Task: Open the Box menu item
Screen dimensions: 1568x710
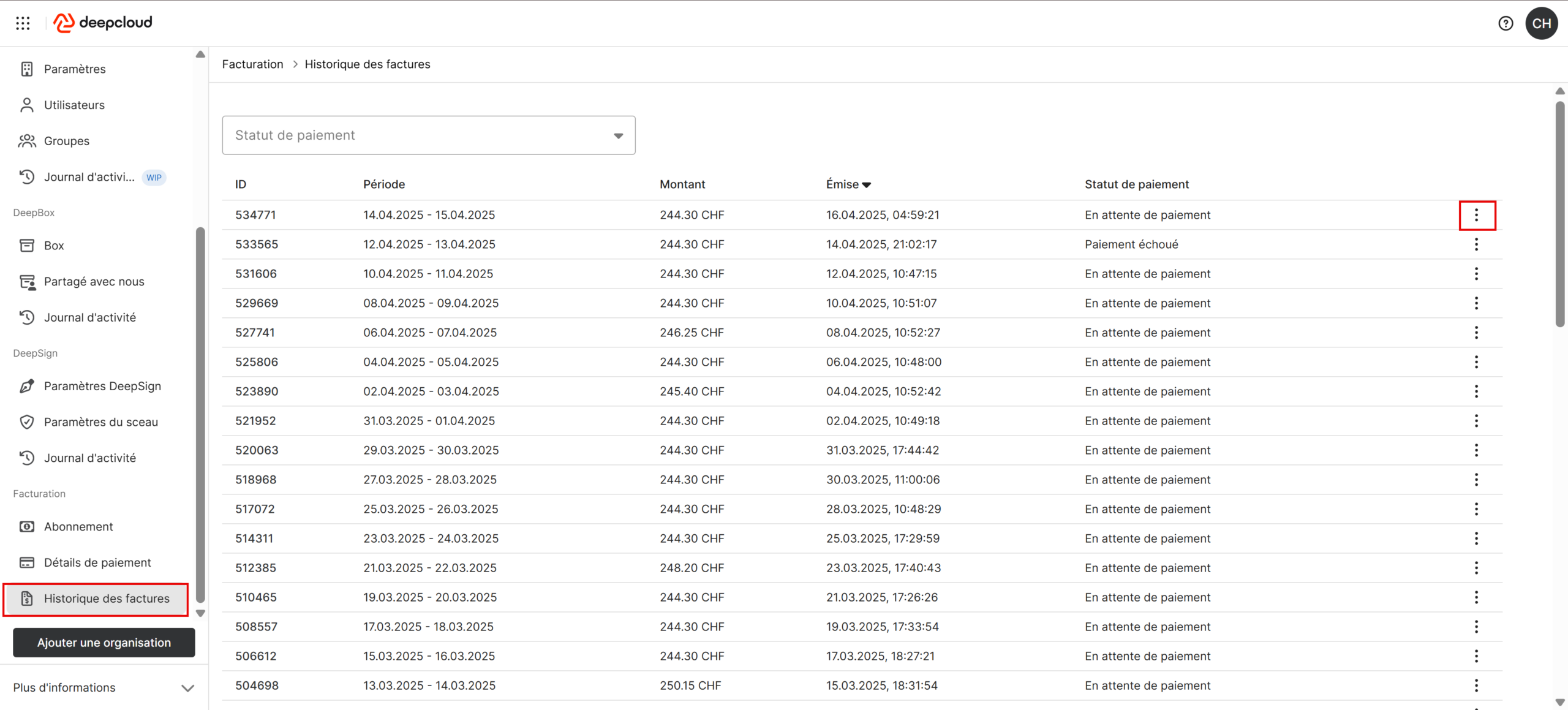Action: tap(54, 246)
